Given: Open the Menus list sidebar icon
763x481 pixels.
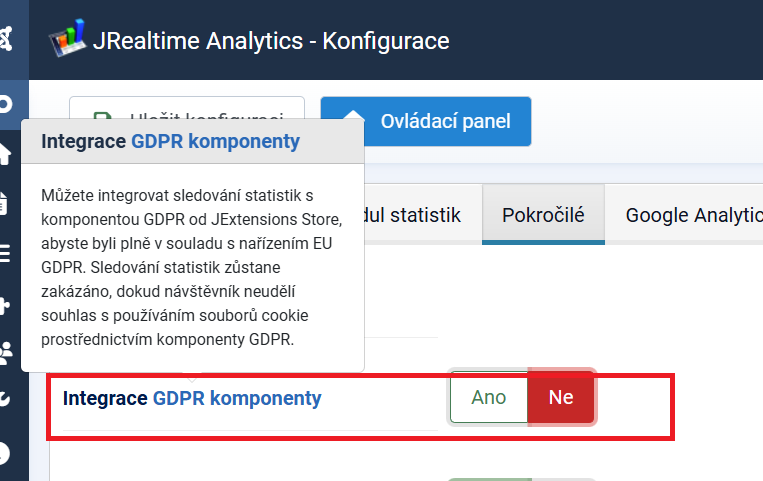Looking at the screenshot, I should point(6,252).
